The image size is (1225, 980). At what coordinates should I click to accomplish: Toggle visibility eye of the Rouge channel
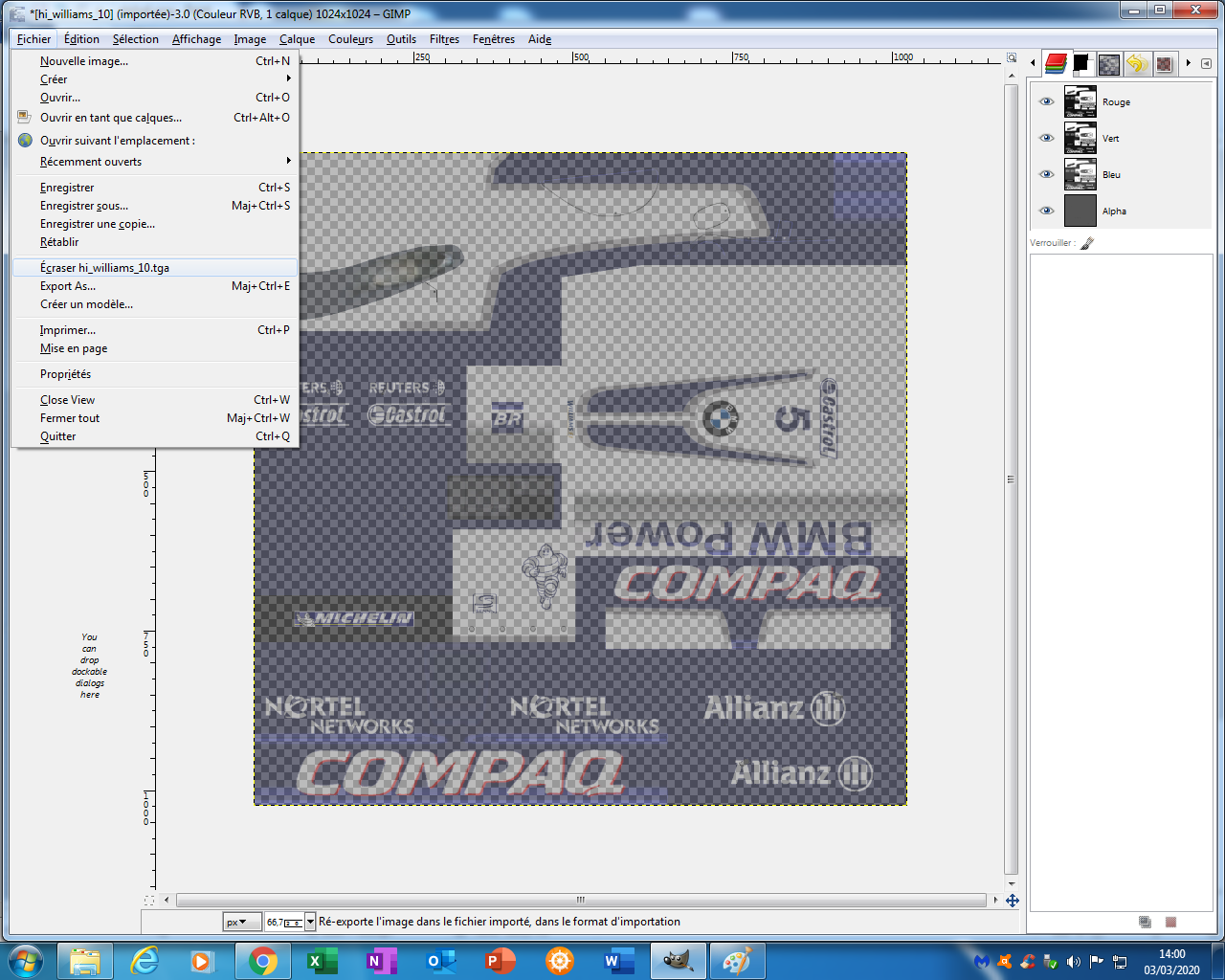point(1046,101)
